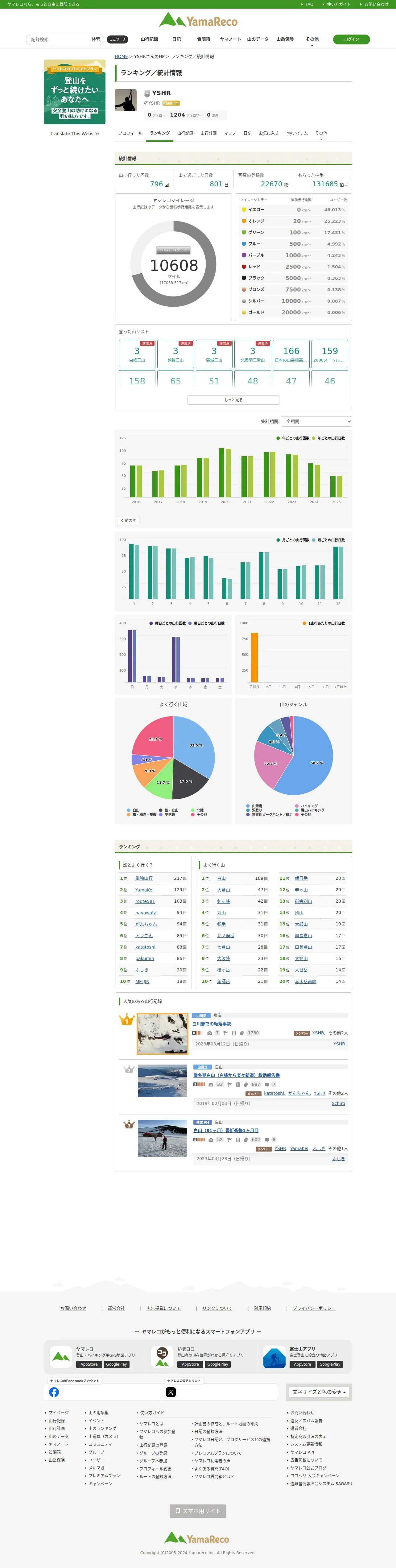
Task: Open member link katatoshi
Action: coord(274,1093)
